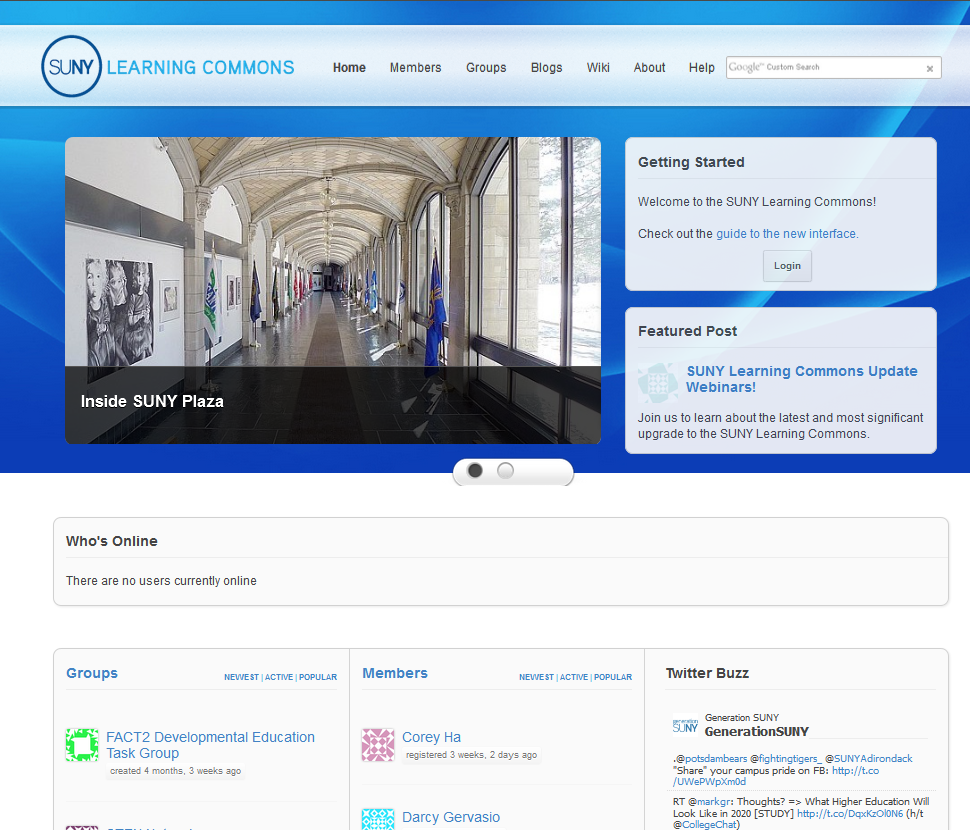970x830 pixels.
Task: Show Active groups tab
Action: (279, 677)
